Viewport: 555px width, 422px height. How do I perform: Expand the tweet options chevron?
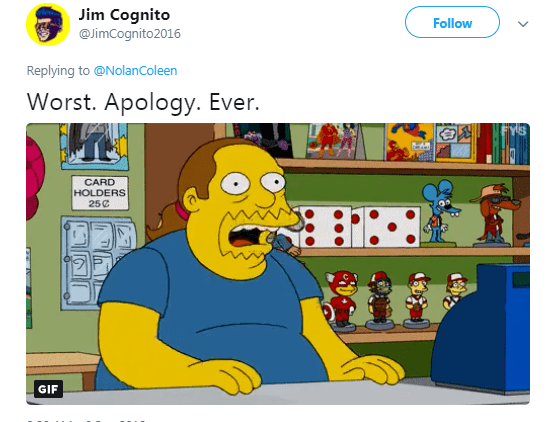pyautogui.click(x=523, y=24)
